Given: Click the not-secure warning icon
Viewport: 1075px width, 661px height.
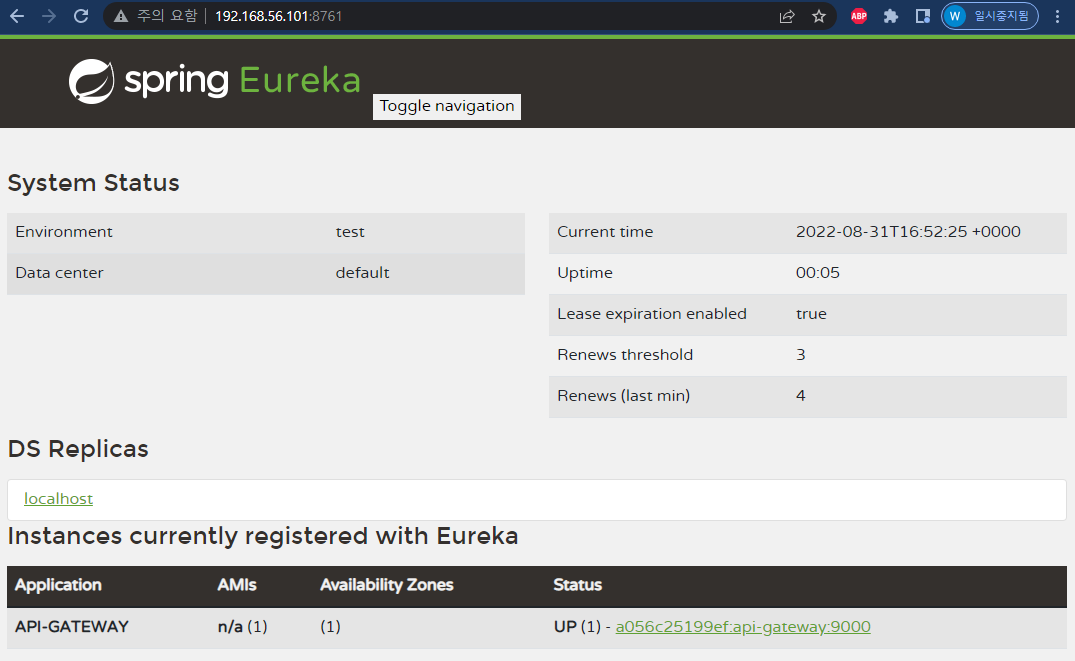Looking at the screenshot, I should pyautogui.click(x=121, y=16).
